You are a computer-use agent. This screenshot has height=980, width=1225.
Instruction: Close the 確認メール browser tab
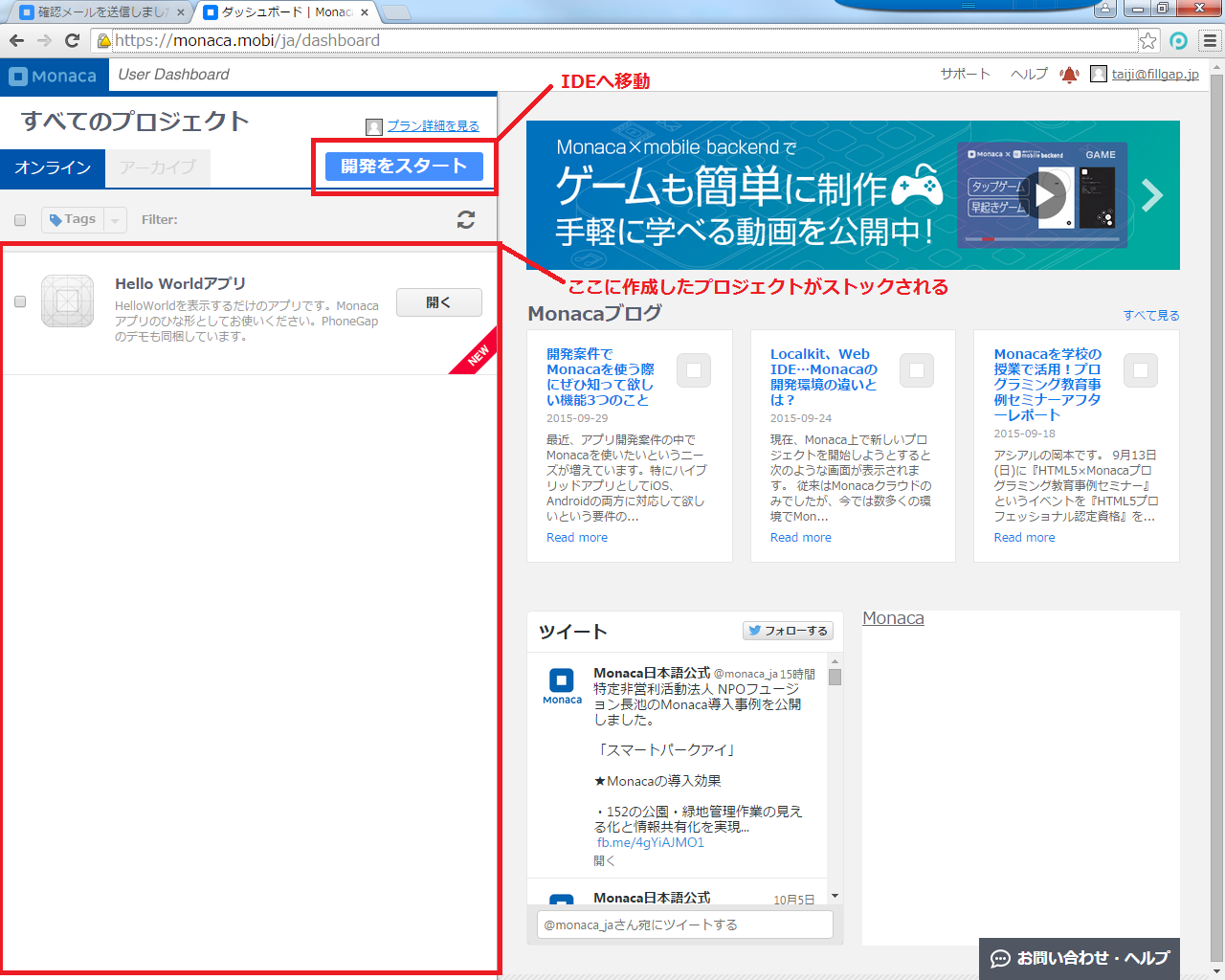pyautogui.click(x=181, y=12)
